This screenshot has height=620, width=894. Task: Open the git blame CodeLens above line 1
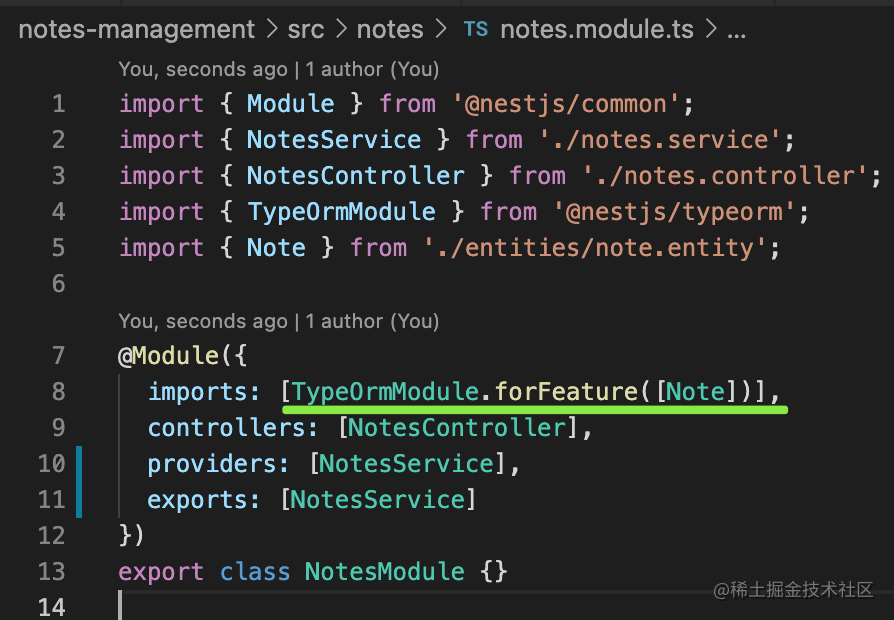coord(278,69)
